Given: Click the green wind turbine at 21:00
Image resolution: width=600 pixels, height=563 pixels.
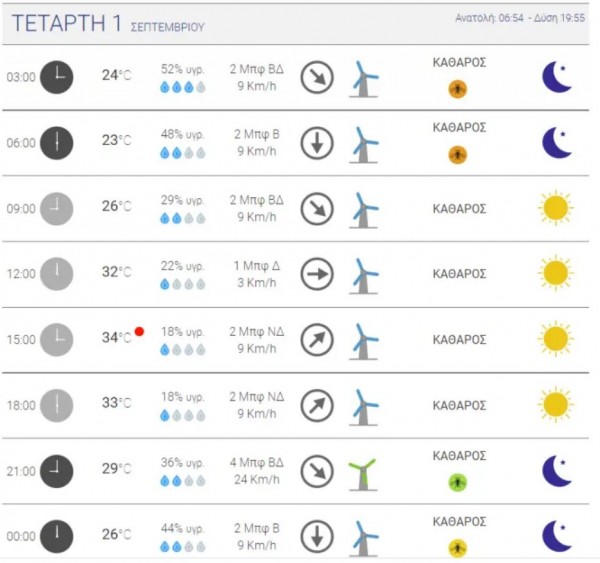Looking at the screenshot, I should click(363, 471).
